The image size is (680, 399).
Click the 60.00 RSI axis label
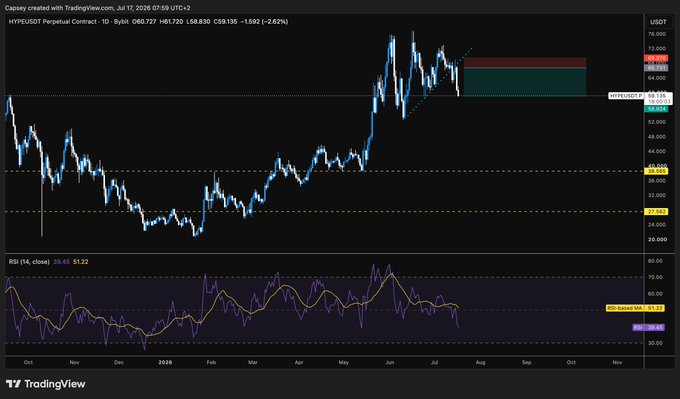tap(656, 294)
